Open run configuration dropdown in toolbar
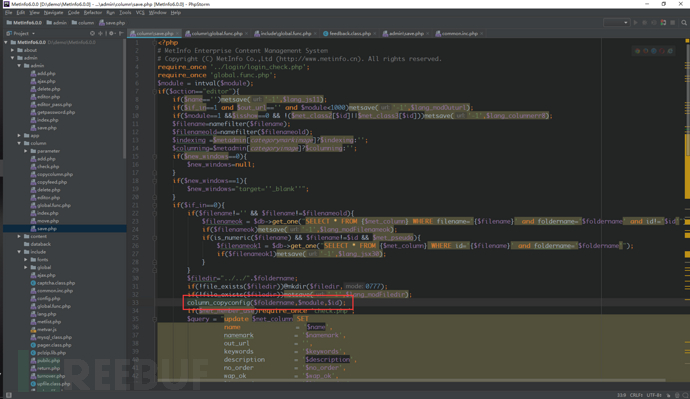Screen dimensions: 690x399 coord(616,22)
